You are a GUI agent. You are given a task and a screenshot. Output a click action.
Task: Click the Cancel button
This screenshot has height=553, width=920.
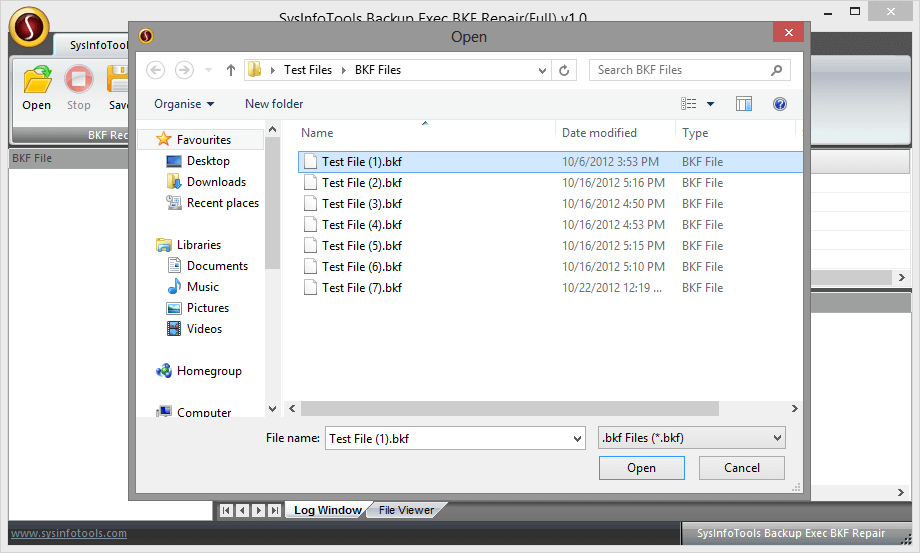(x=742, y=468)
